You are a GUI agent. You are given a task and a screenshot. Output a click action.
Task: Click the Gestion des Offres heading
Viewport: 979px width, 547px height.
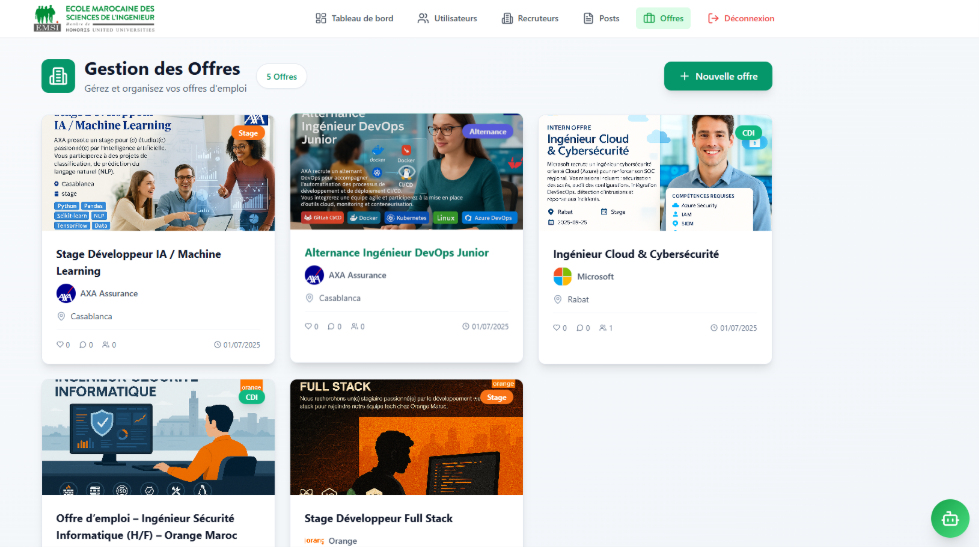(162, 69)
